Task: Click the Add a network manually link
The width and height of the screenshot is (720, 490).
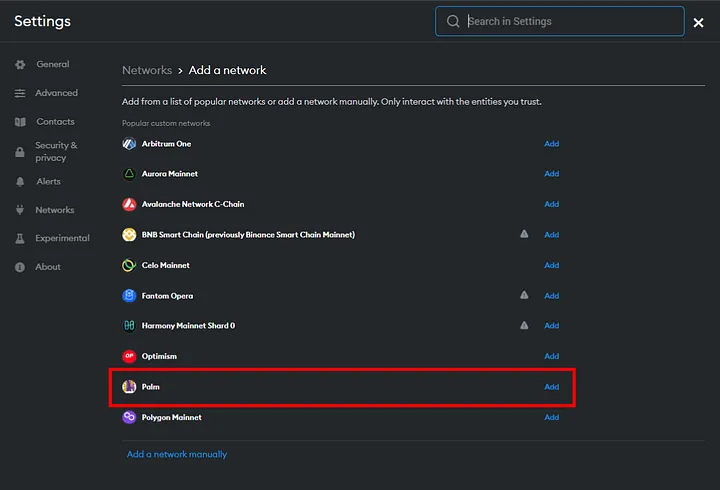Action: (x=177, y=454)
